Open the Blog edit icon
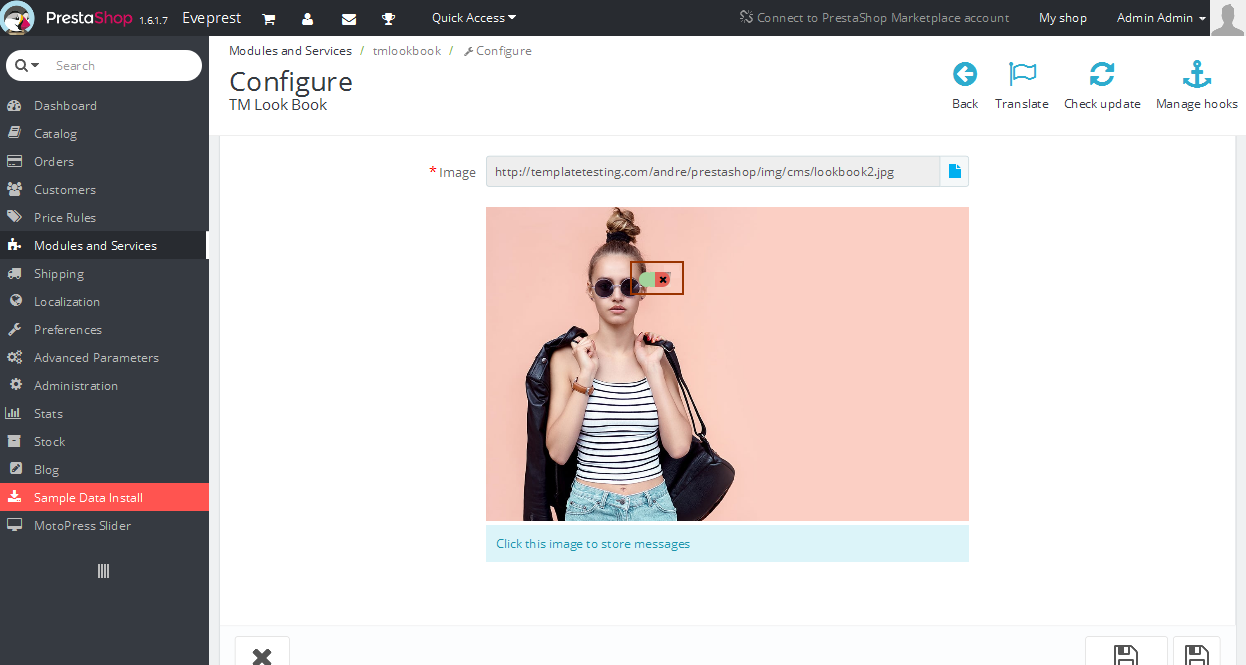Viewport: 1246px width, 665px height. pyautogui.click(x=14, y=469)
